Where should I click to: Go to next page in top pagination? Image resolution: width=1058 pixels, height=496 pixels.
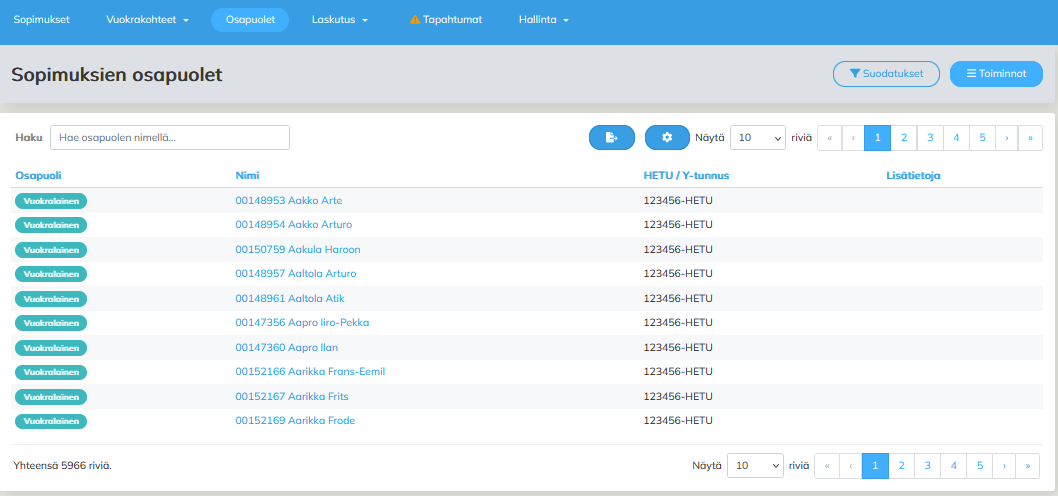1006,138
